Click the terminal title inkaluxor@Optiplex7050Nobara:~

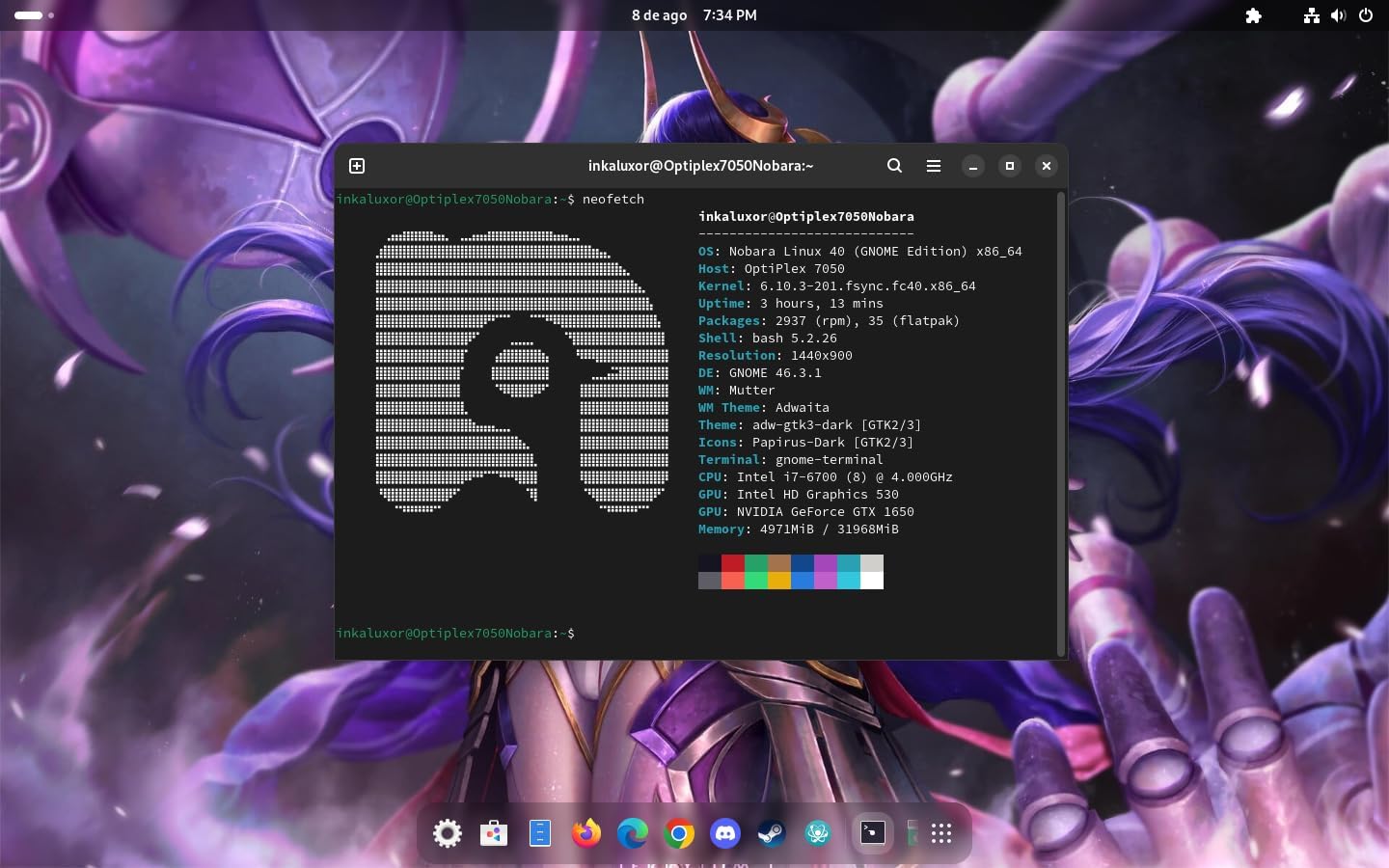[x=701, y=166]
